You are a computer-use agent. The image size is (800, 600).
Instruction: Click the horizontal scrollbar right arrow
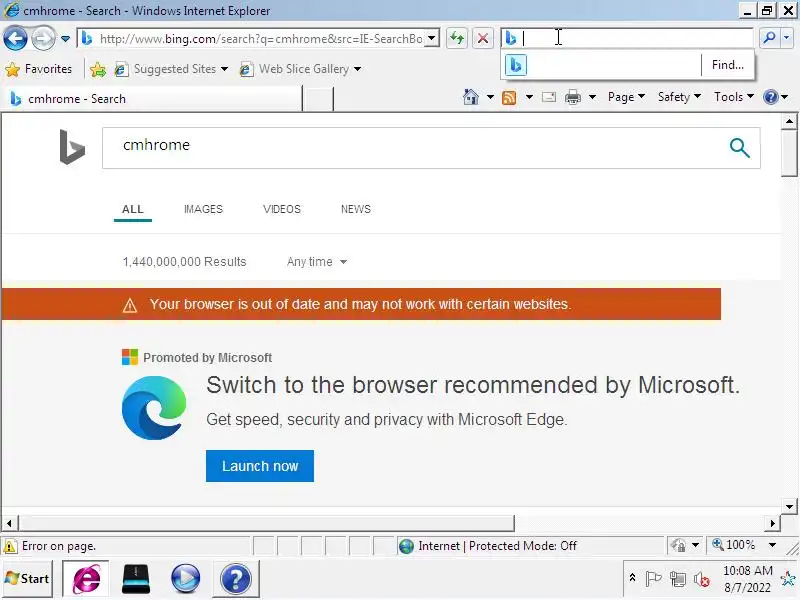point(772,523)
